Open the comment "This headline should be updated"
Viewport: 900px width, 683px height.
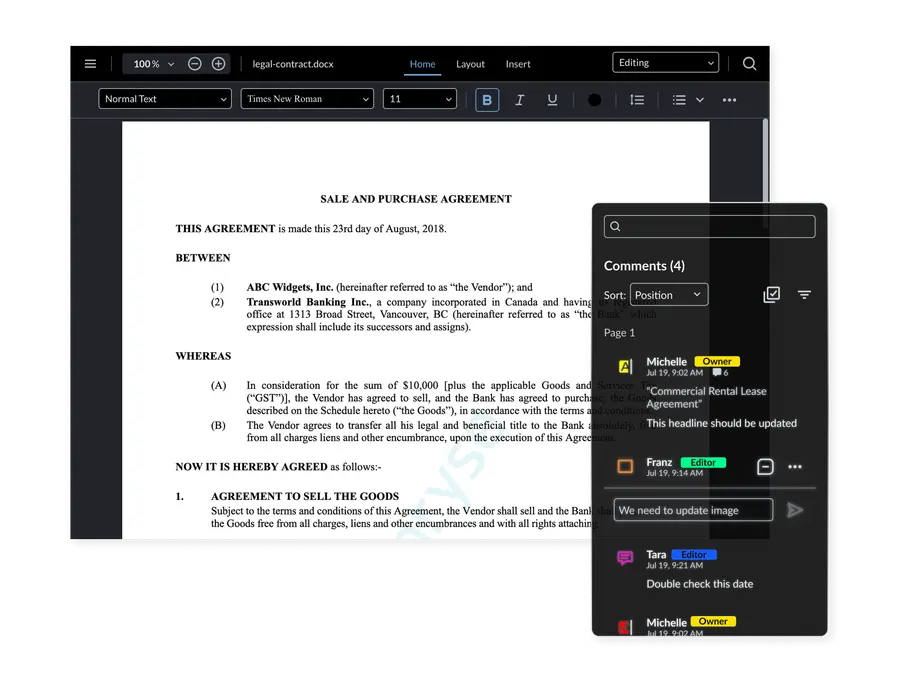coord(721,423)
